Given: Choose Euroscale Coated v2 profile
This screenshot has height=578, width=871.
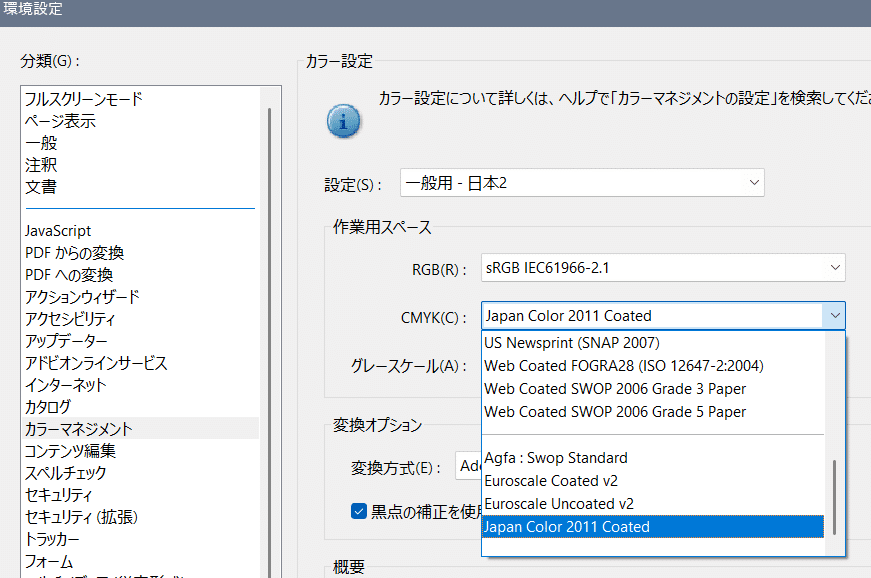Looking at the screenshot, I should click(x=653, y=481).
